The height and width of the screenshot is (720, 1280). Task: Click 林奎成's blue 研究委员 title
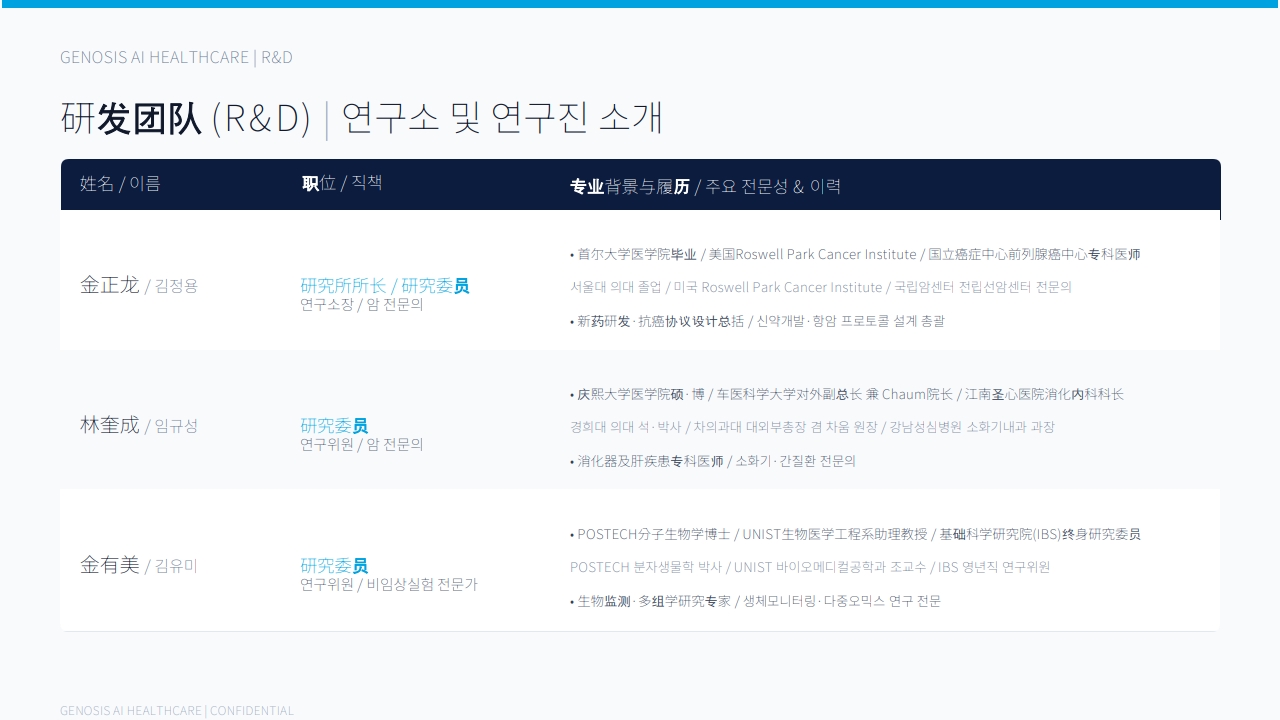(334, 426)
